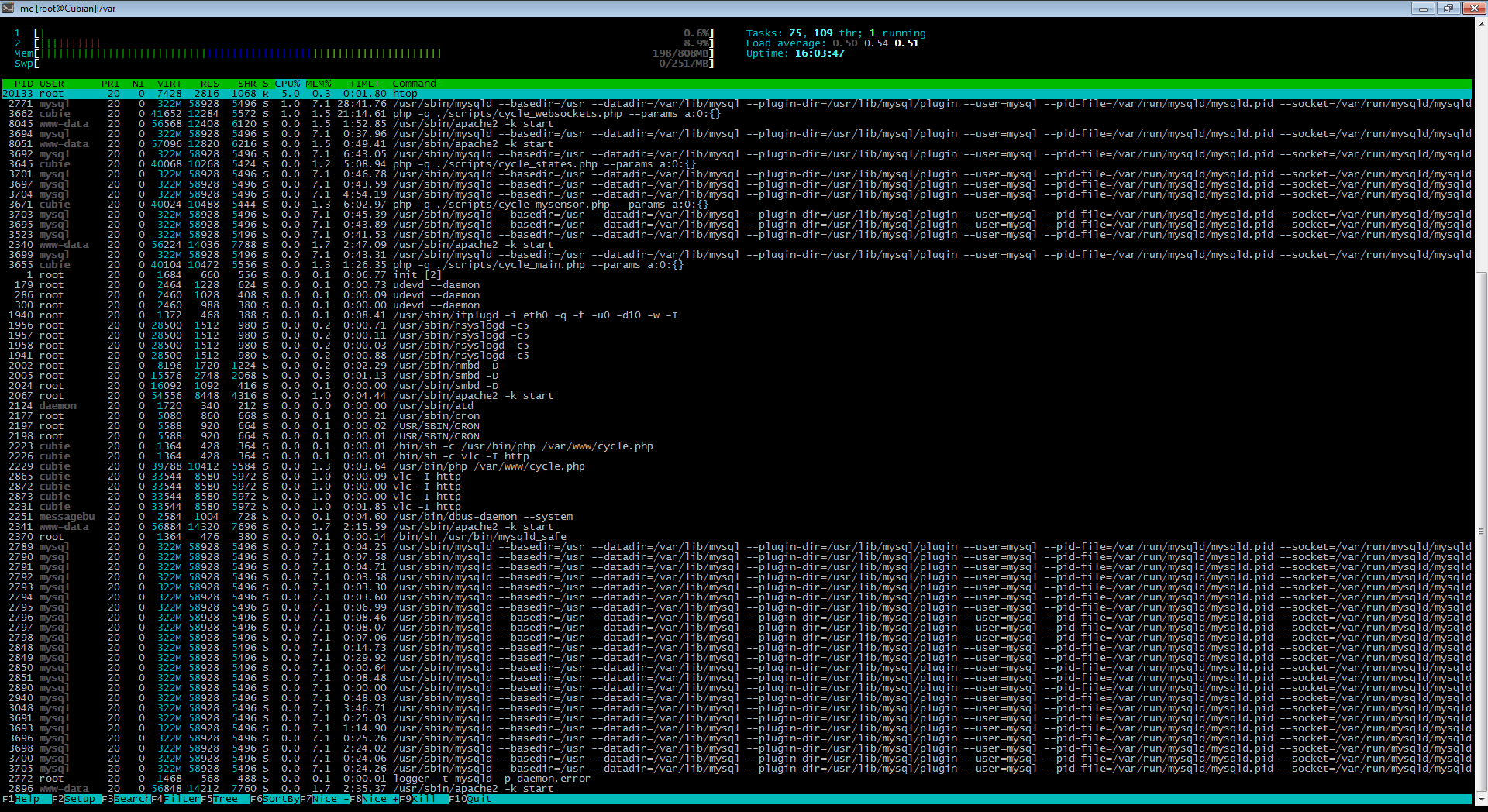Image resolution: width=1488 pixels, height=812 pixels.
Task: Sort processes by the TIME+ column
Action: 364,84
